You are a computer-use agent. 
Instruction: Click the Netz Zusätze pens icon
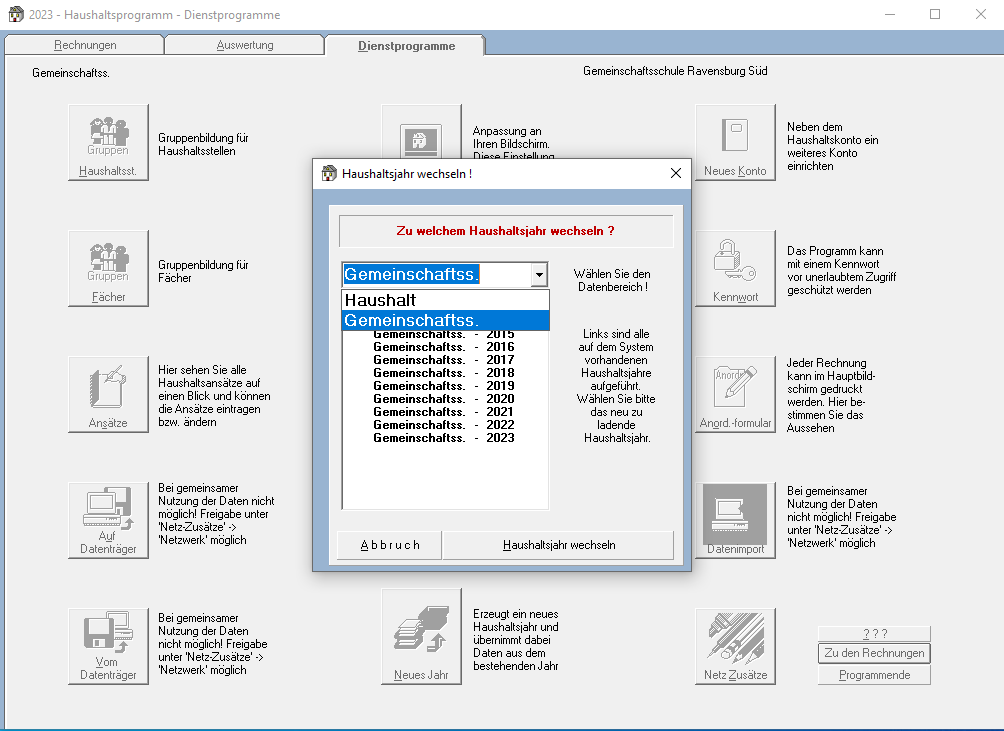click(x=735, y=647)
